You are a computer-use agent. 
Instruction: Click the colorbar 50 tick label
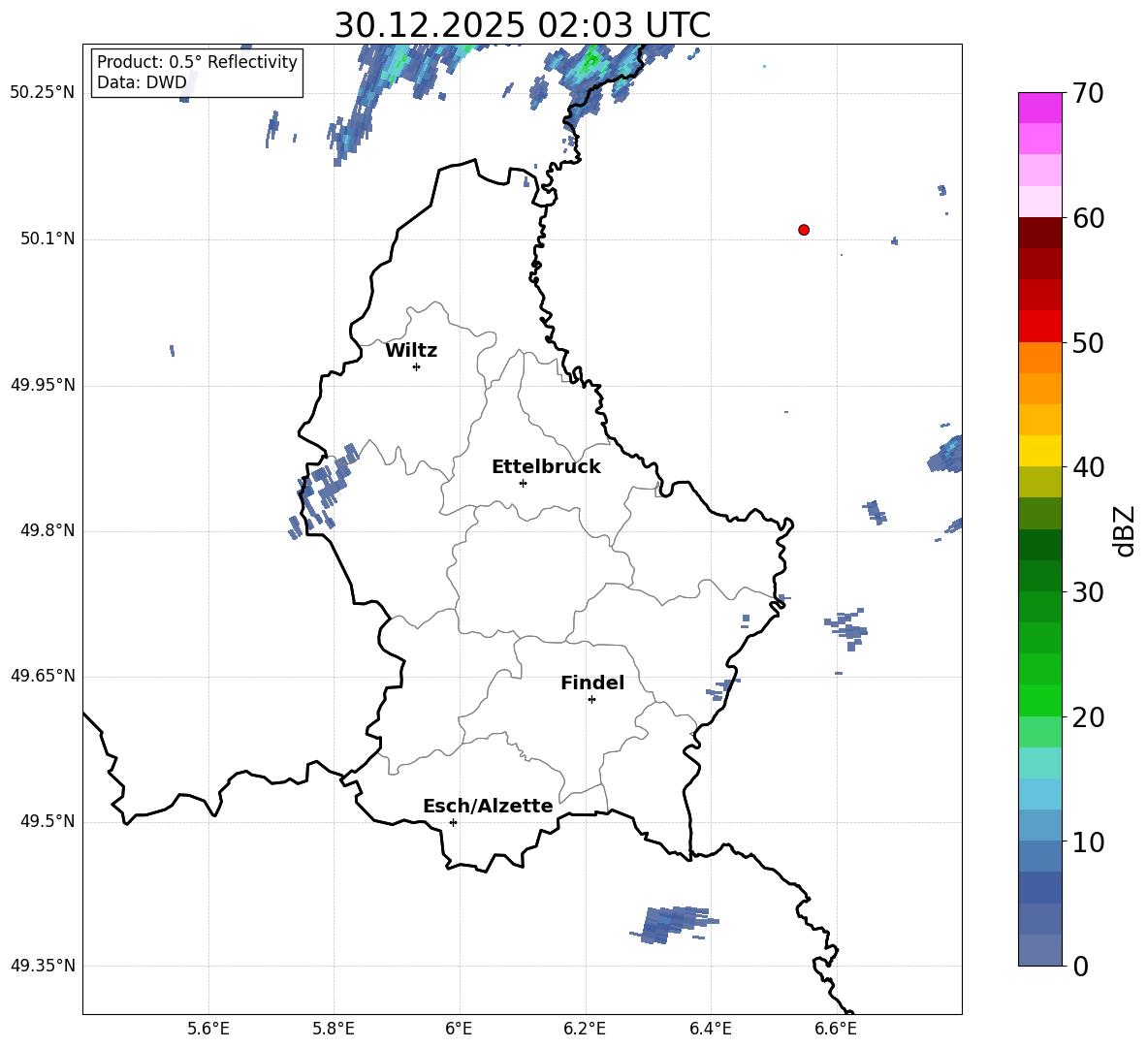point(1088,342)
